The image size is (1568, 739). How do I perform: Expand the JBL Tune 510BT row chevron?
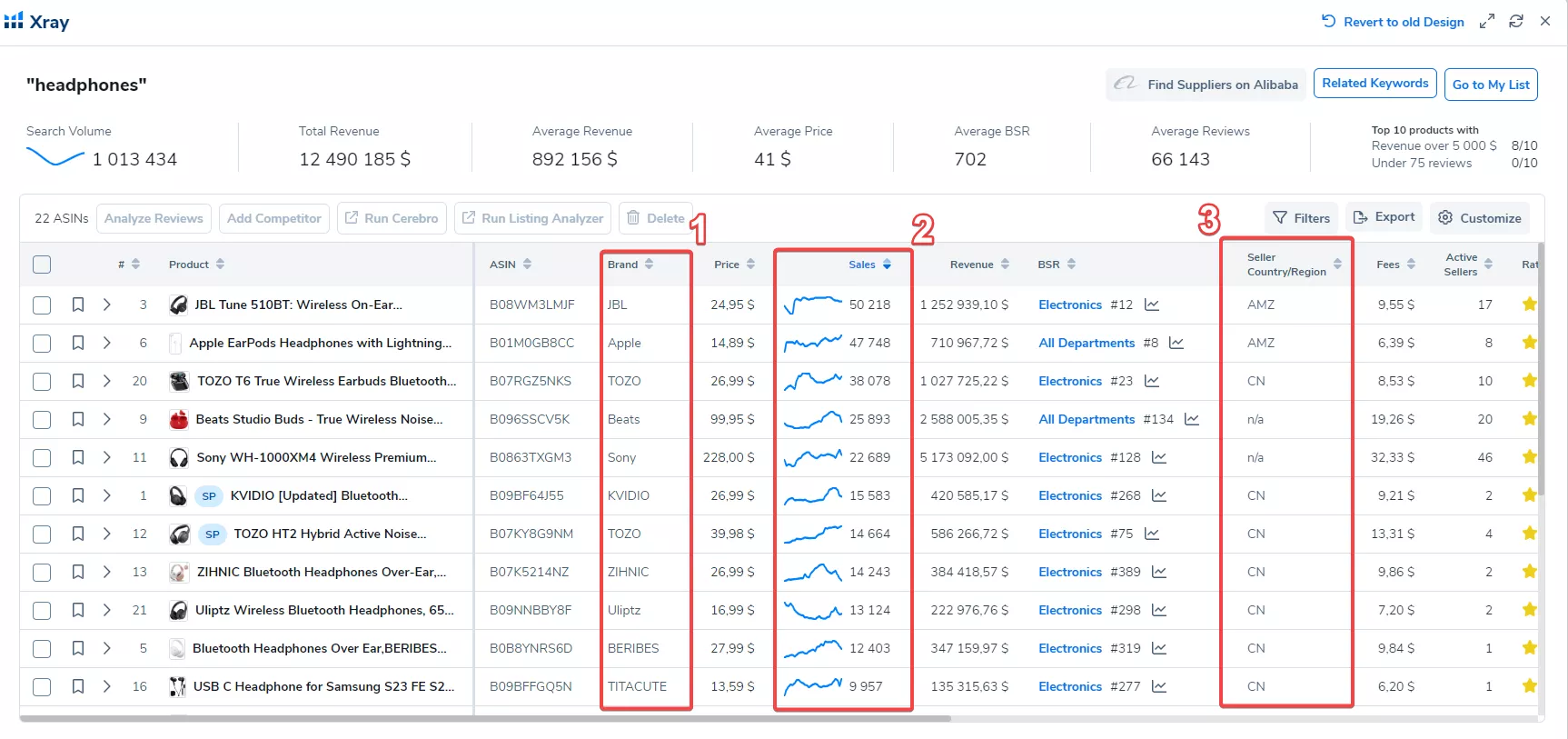107,305
